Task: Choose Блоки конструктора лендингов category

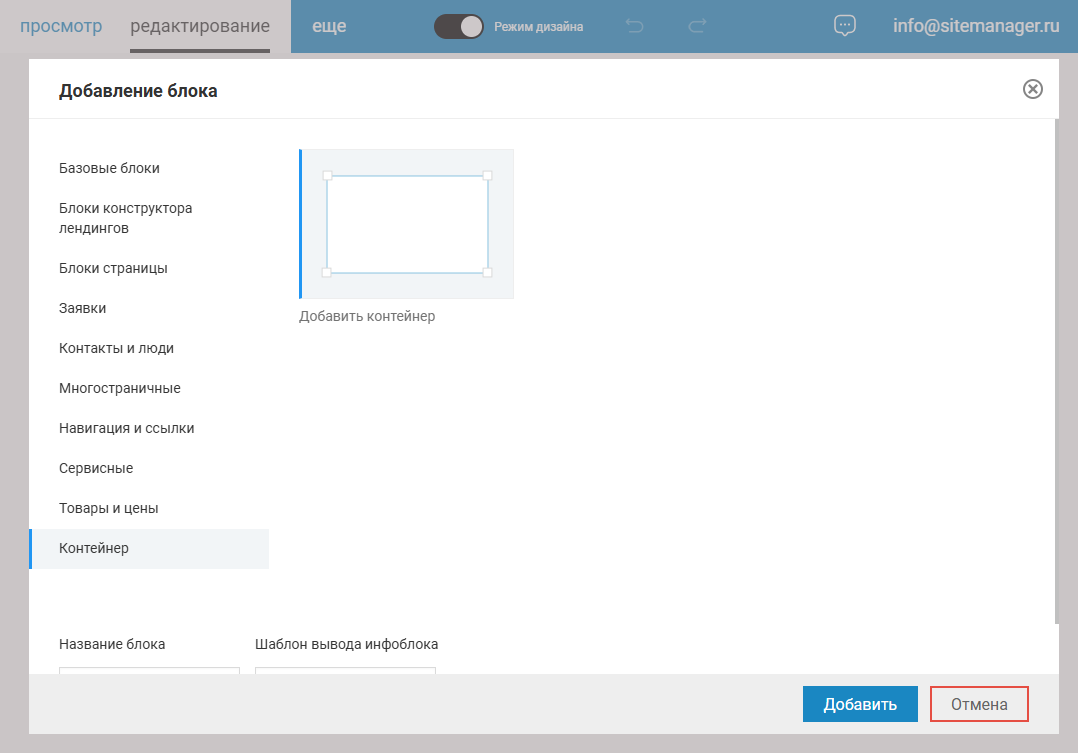Action: 125,218
